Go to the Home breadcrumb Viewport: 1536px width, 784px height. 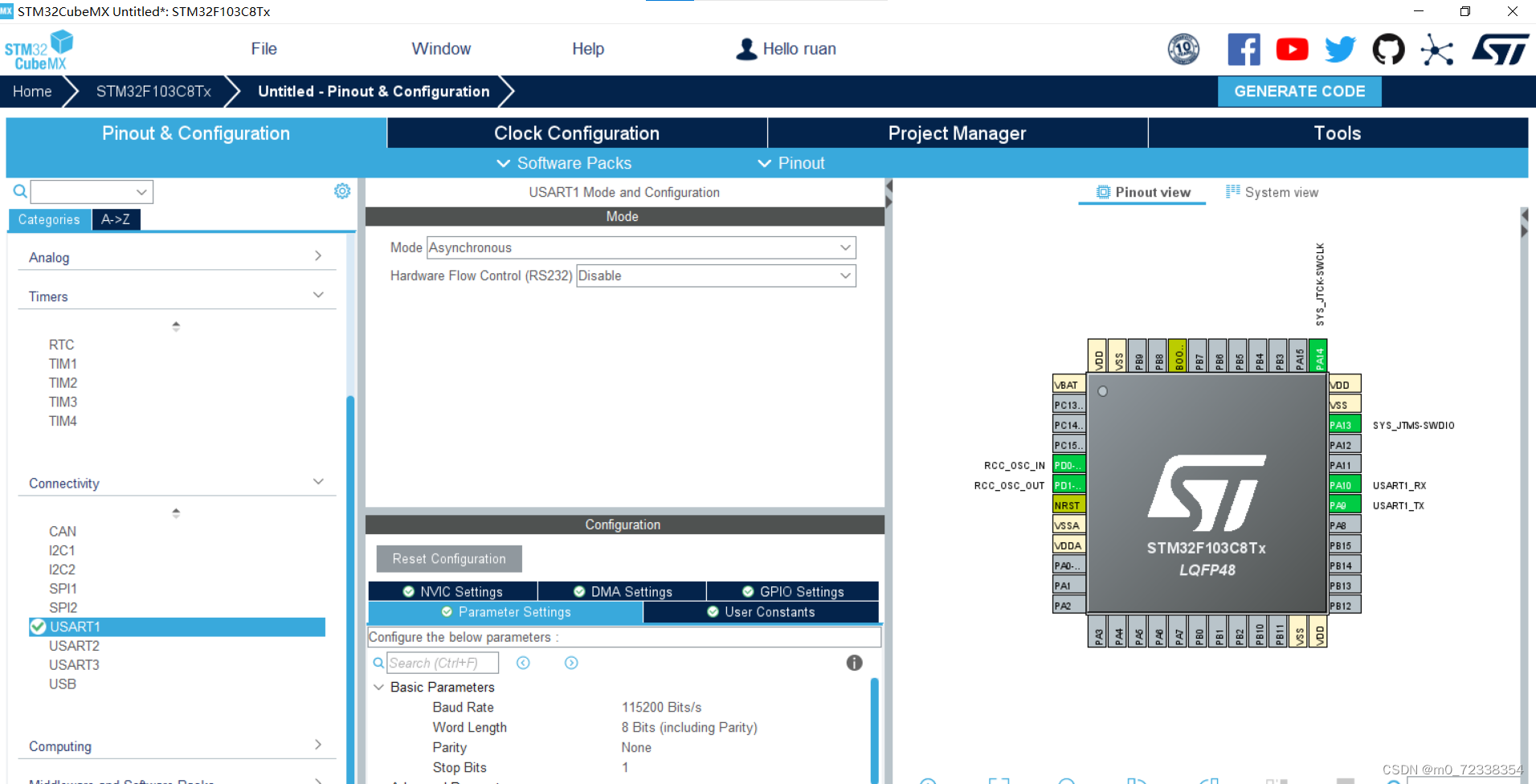[32, 92]
